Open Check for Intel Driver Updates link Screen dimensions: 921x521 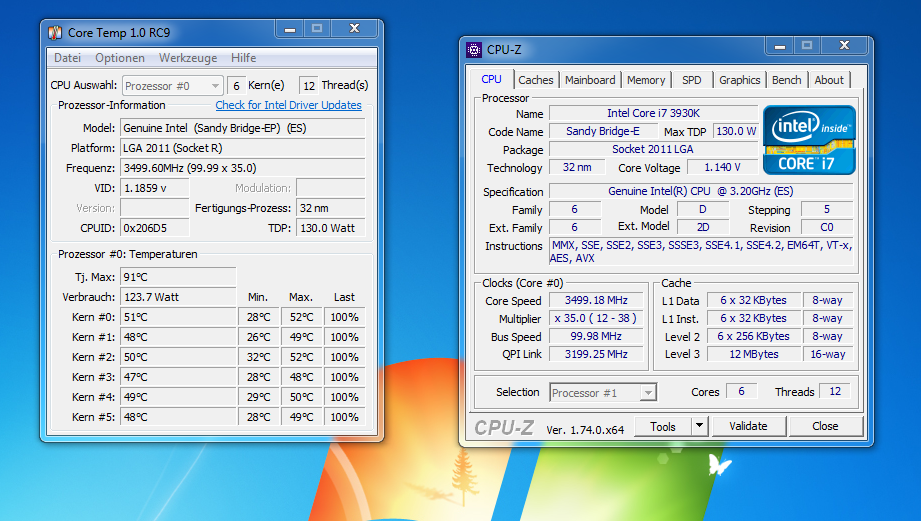[288, 105]
